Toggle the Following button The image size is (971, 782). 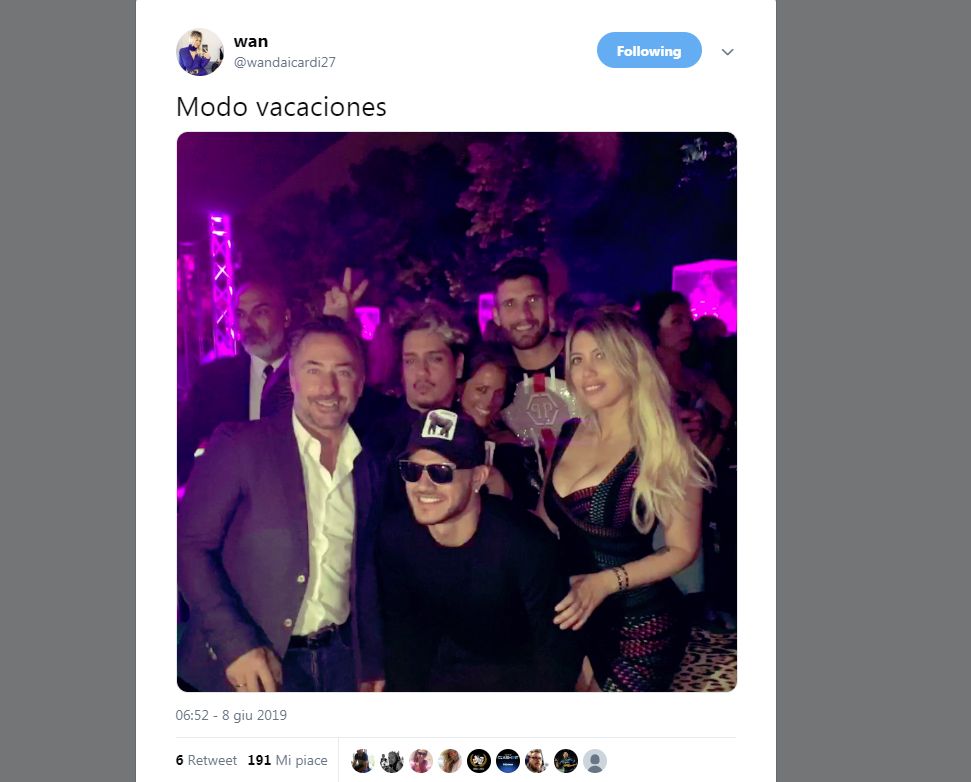[649, 51]
